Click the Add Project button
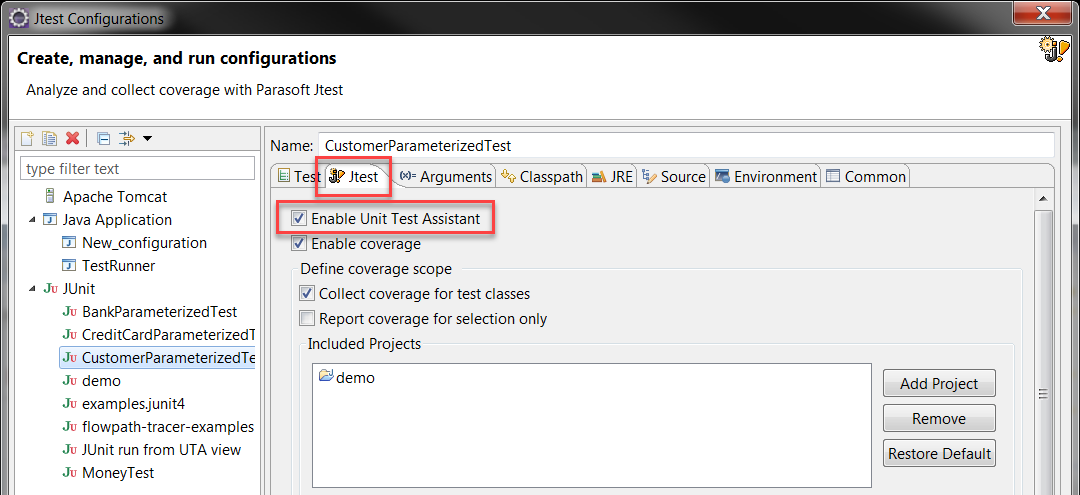 (x=939, y=383)
